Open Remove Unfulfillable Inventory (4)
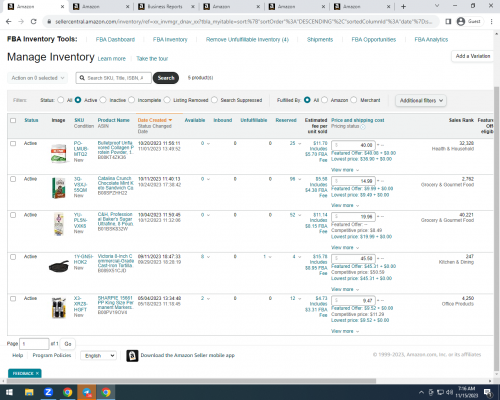Viewport: 500px width, 400px height. (x=247, y=39)
